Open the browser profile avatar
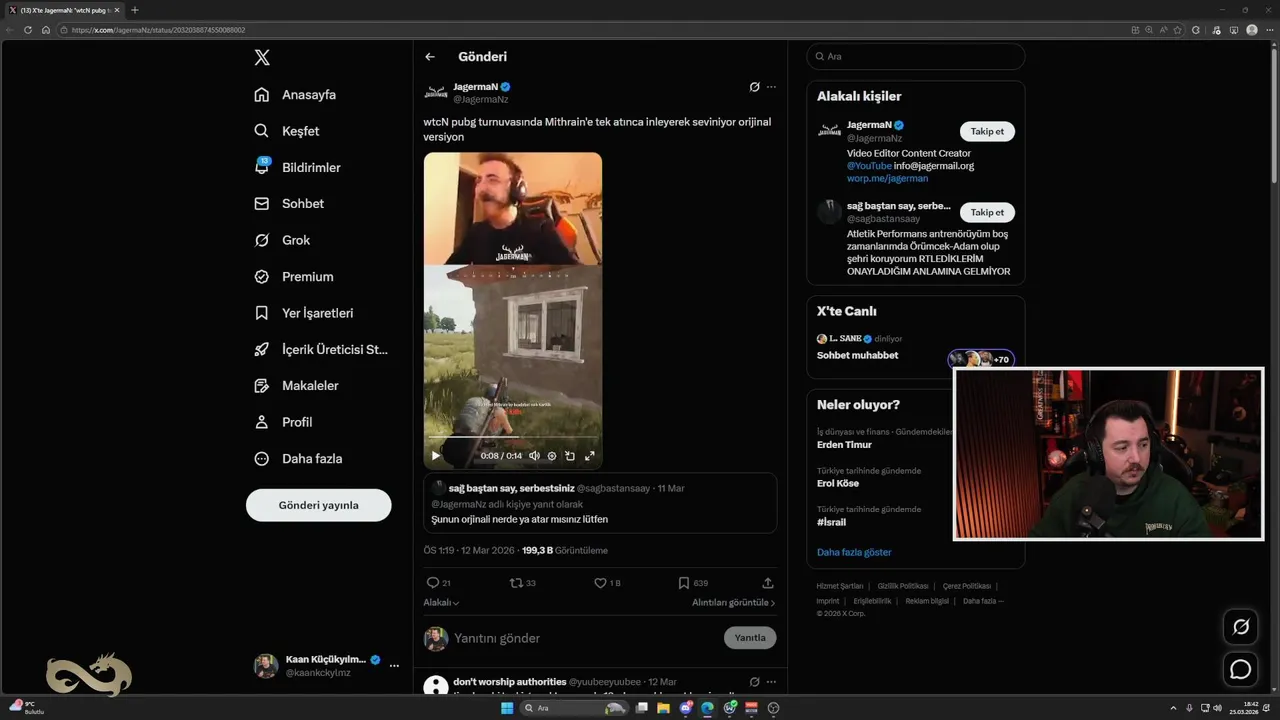 coord(1252,30)
